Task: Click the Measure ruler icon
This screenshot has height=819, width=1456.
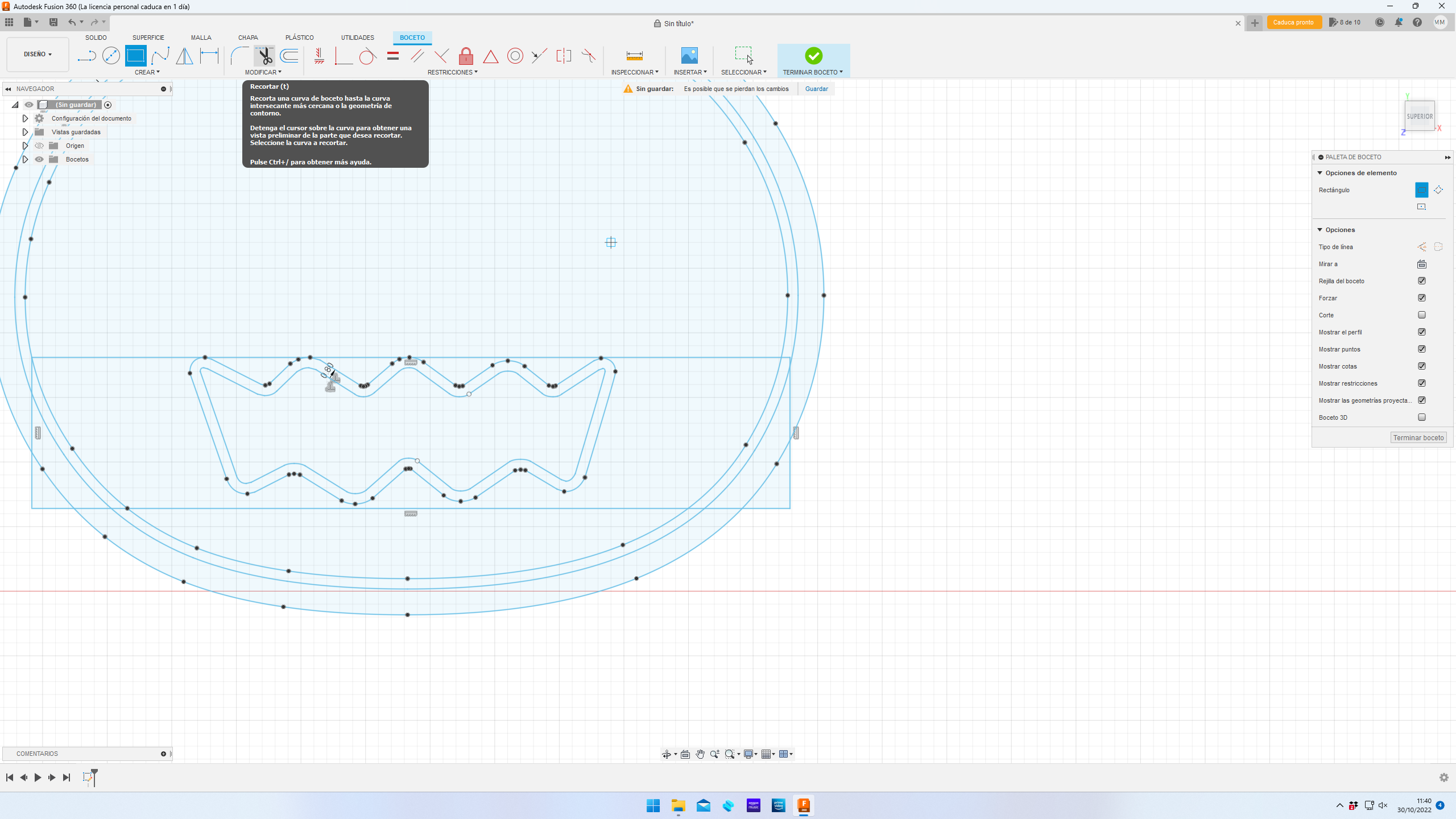Action: pyautogui.click(x=634, y=56)
